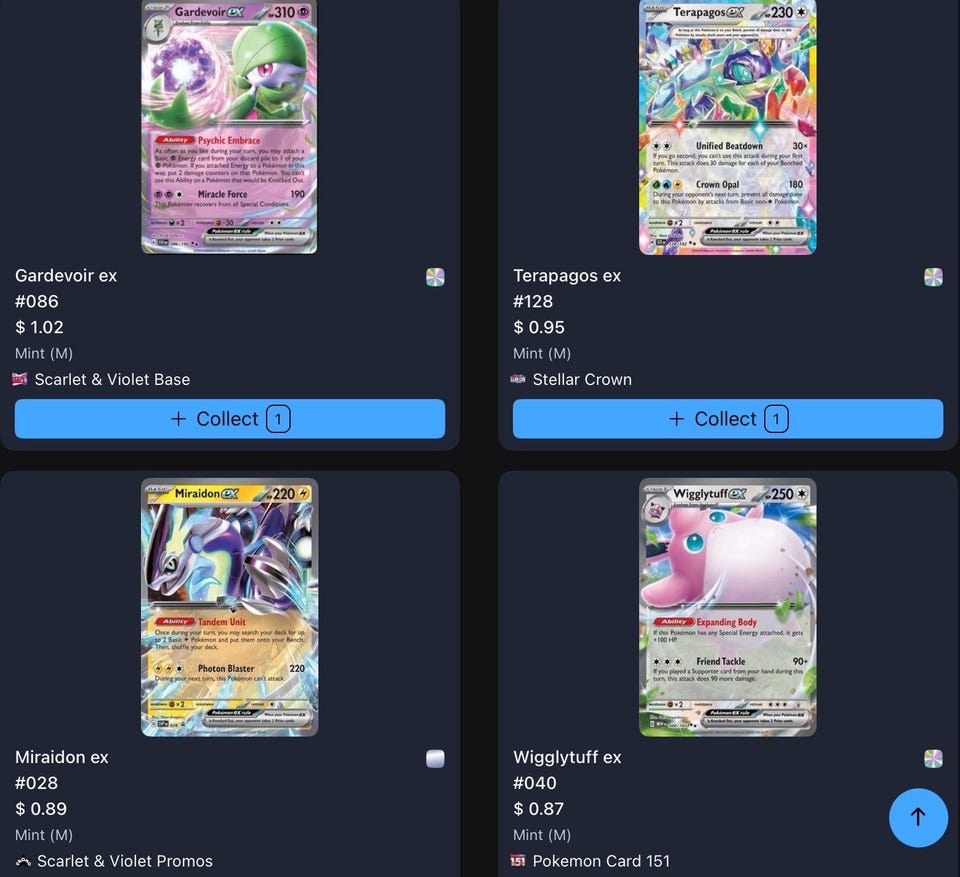Open the Miraidon ex card image
Viewport: 960px width, 877px height.
tap(230, 607)
